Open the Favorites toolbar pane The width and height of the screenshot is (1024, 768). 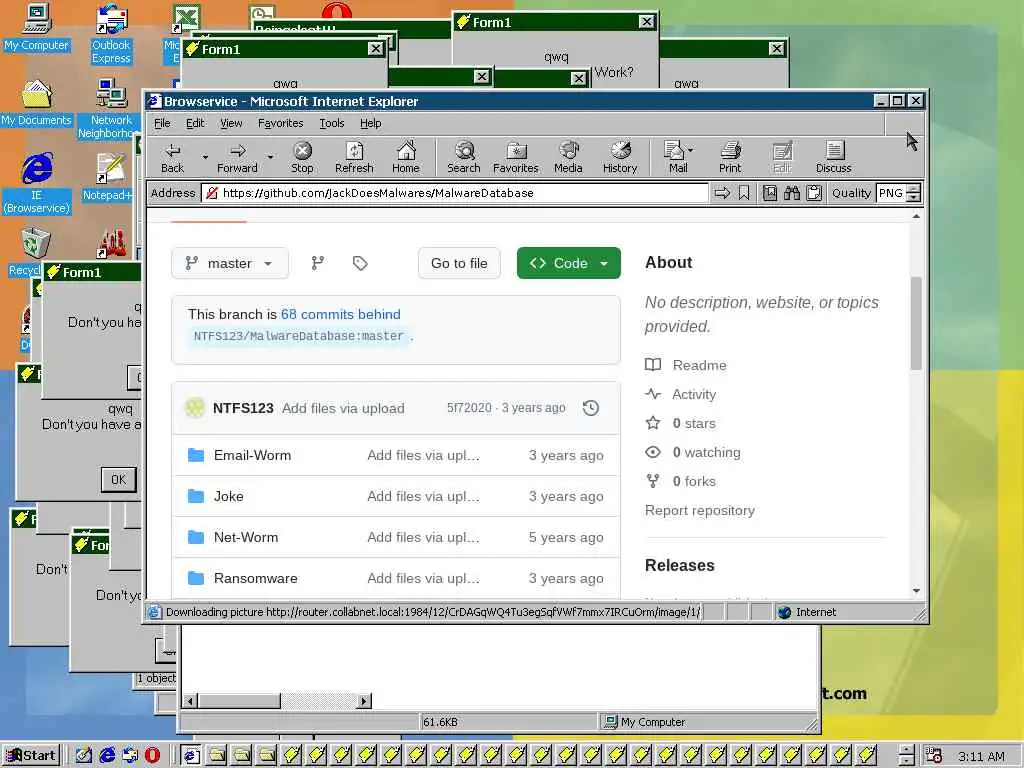[x=516, y=157]
